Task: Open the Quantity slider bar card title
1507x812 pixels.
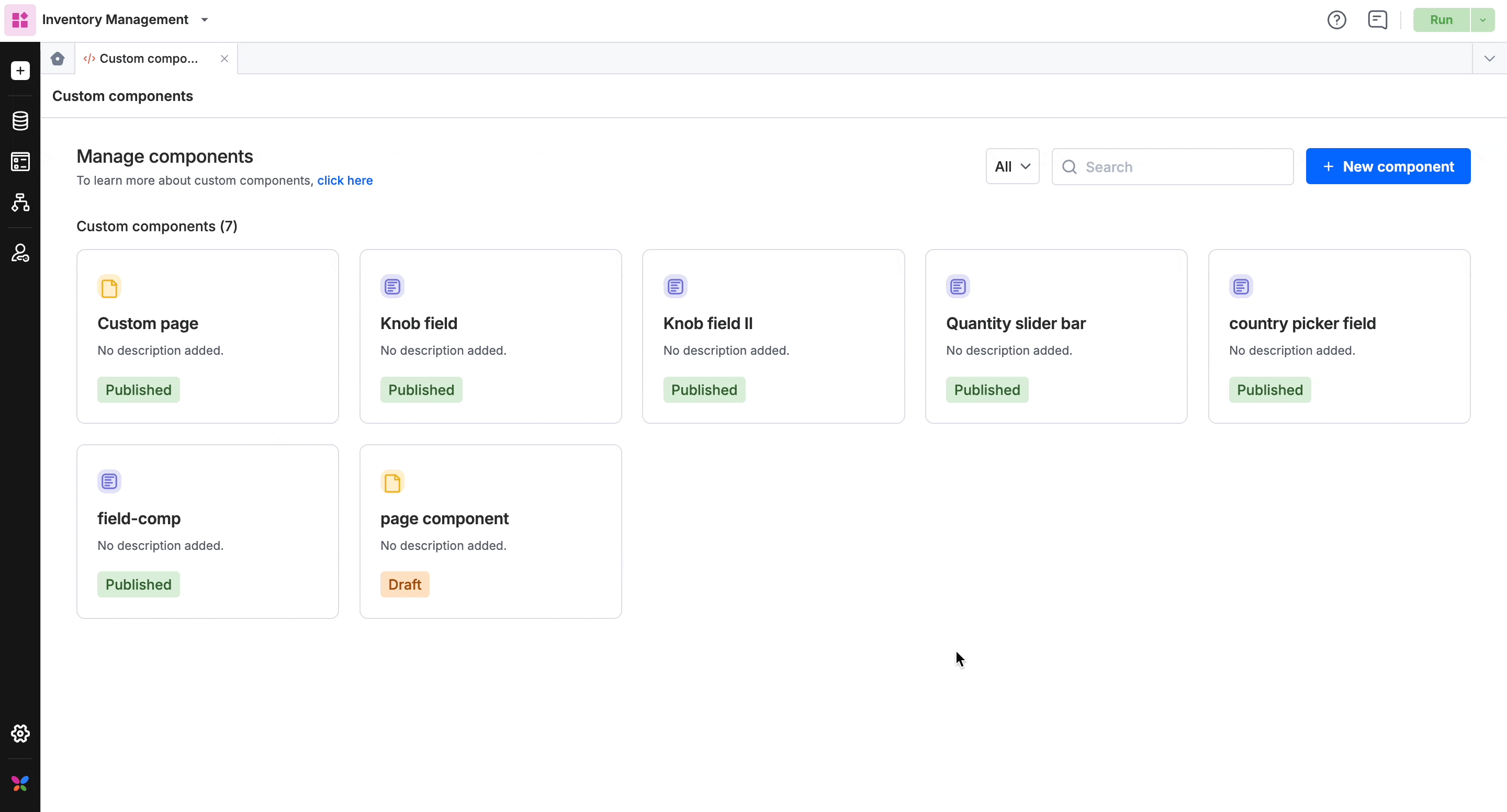Action: tap(1016, 323)
